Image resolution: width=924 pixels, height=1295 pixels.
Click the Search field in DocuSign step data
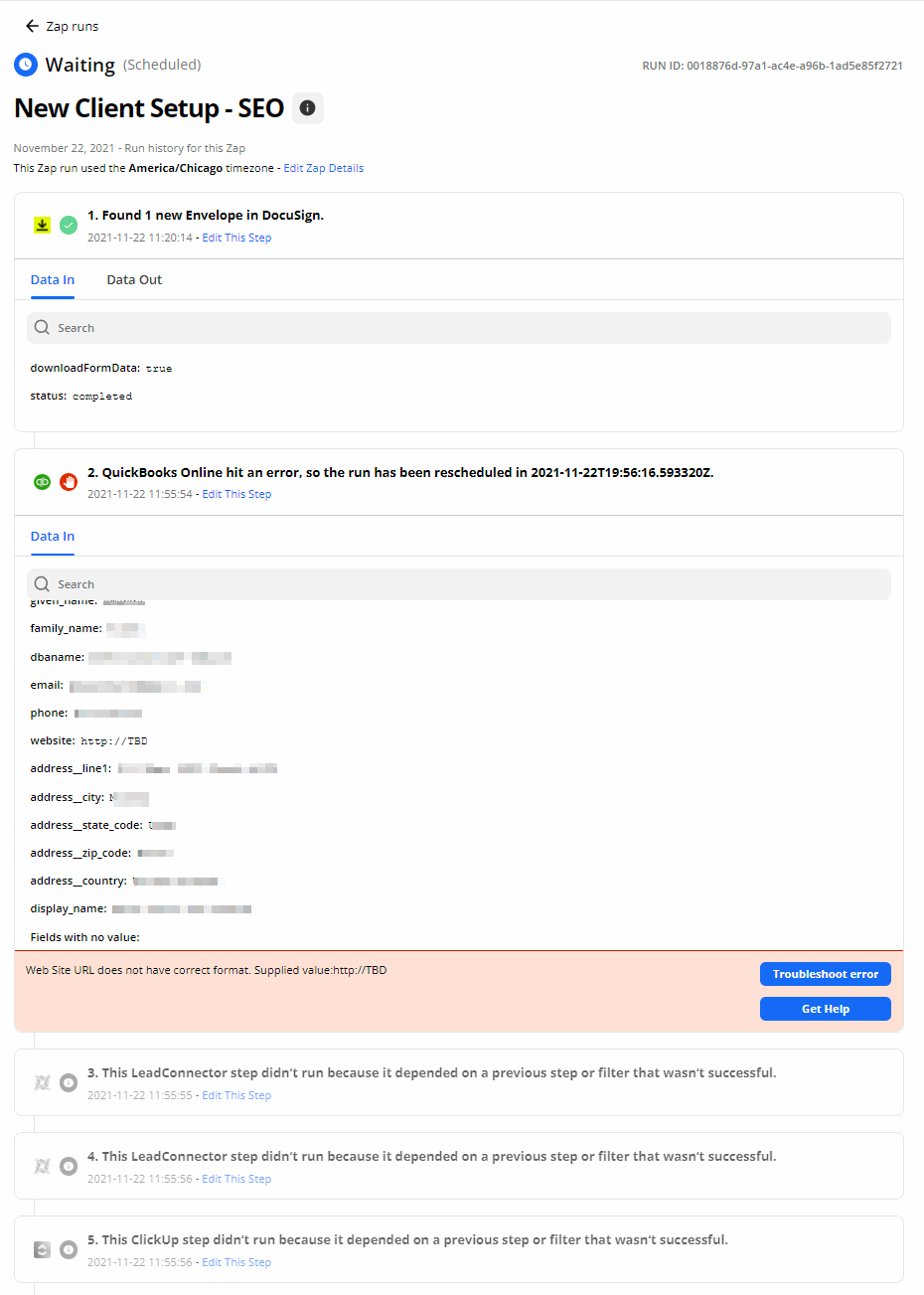[x=459, y=328]
